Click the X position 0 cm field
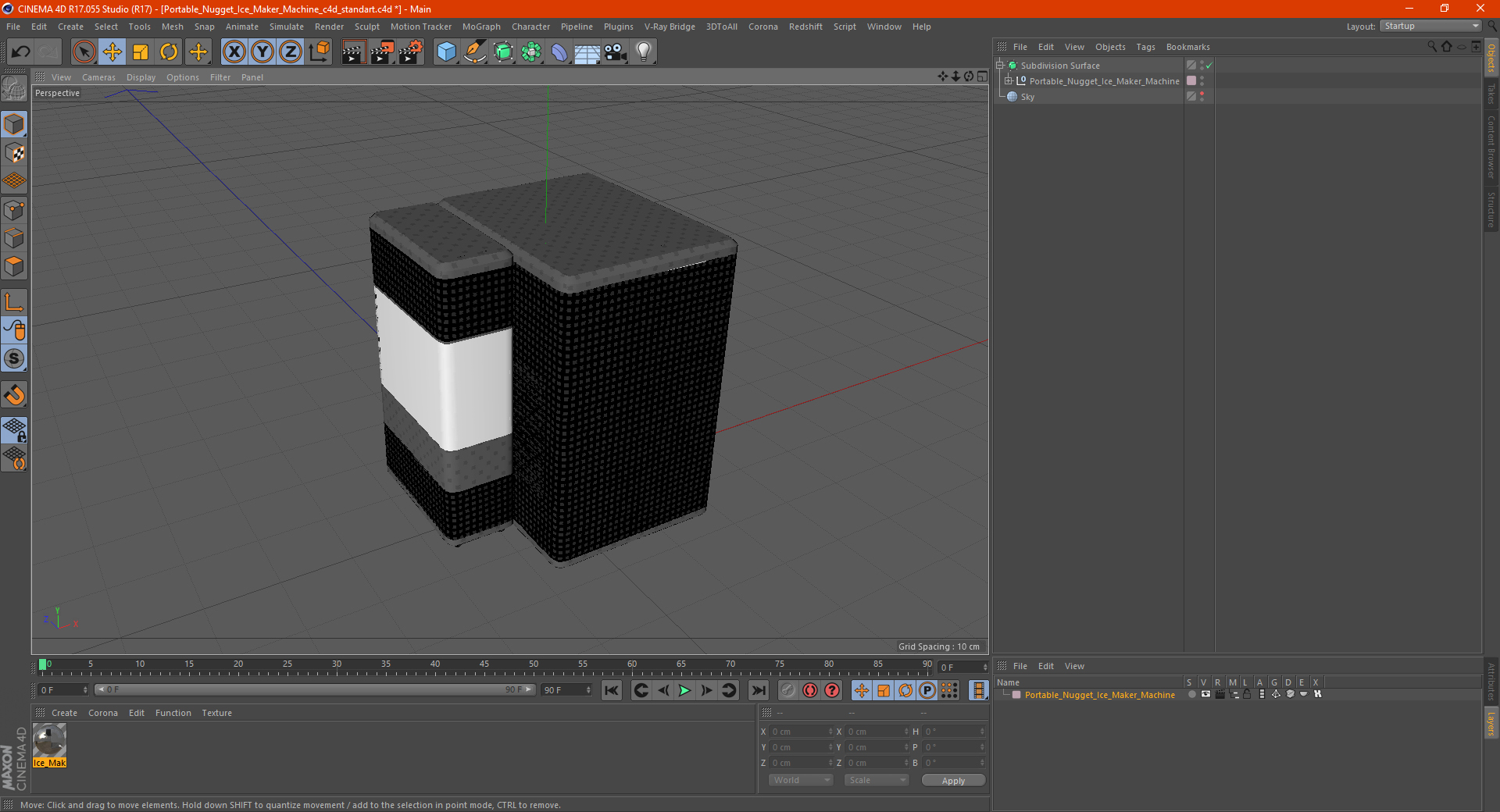The height and width of the screenshot is (812, 1500). point(801,732)
